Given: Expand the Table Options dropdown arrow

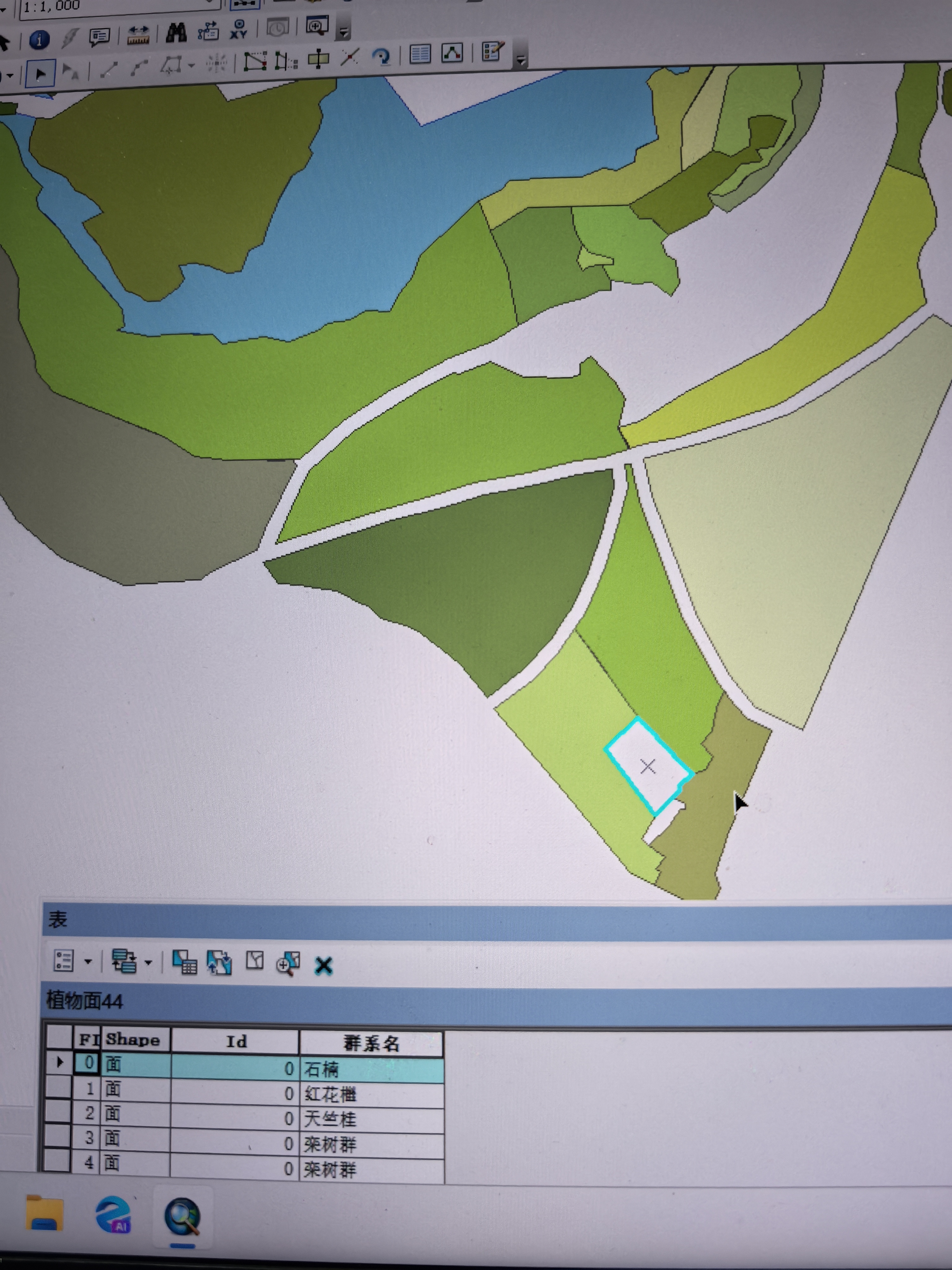Looking at the screenshot, I should coord(88,961).
